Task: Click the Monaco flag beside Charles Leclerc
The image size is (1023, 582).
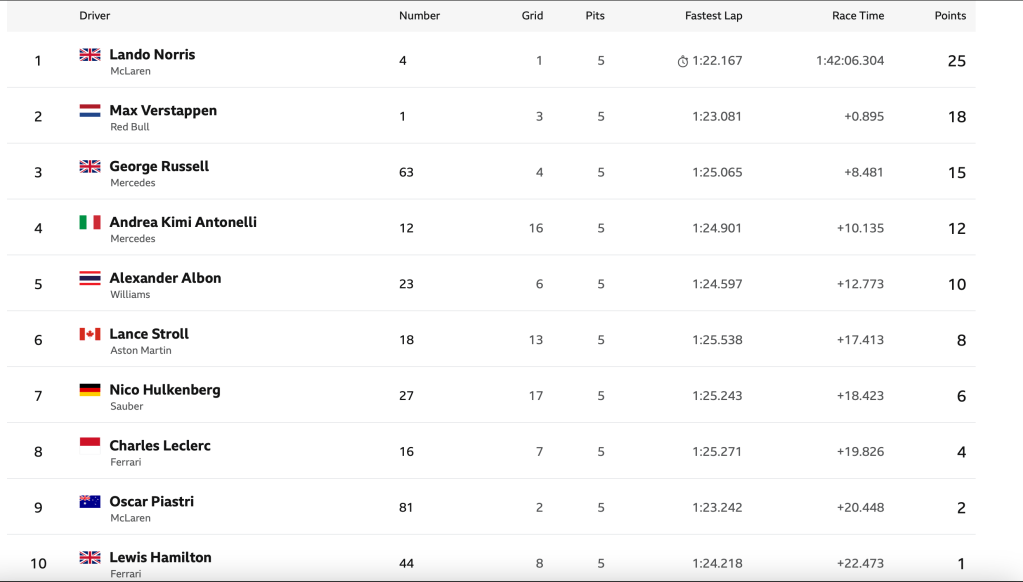Action: click(x=90, y=446)
